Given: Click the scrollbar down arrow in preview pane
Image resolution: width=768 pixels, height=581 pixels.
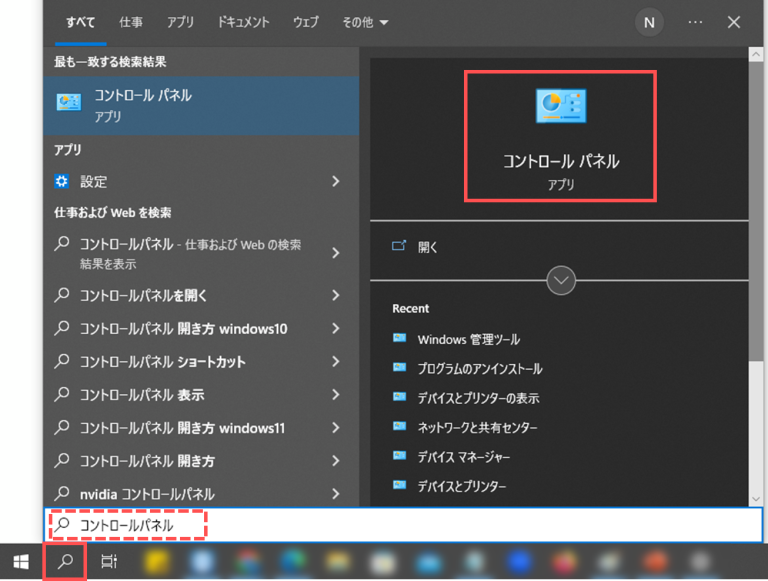Looking at the screenshot, I should pos(756,499).
